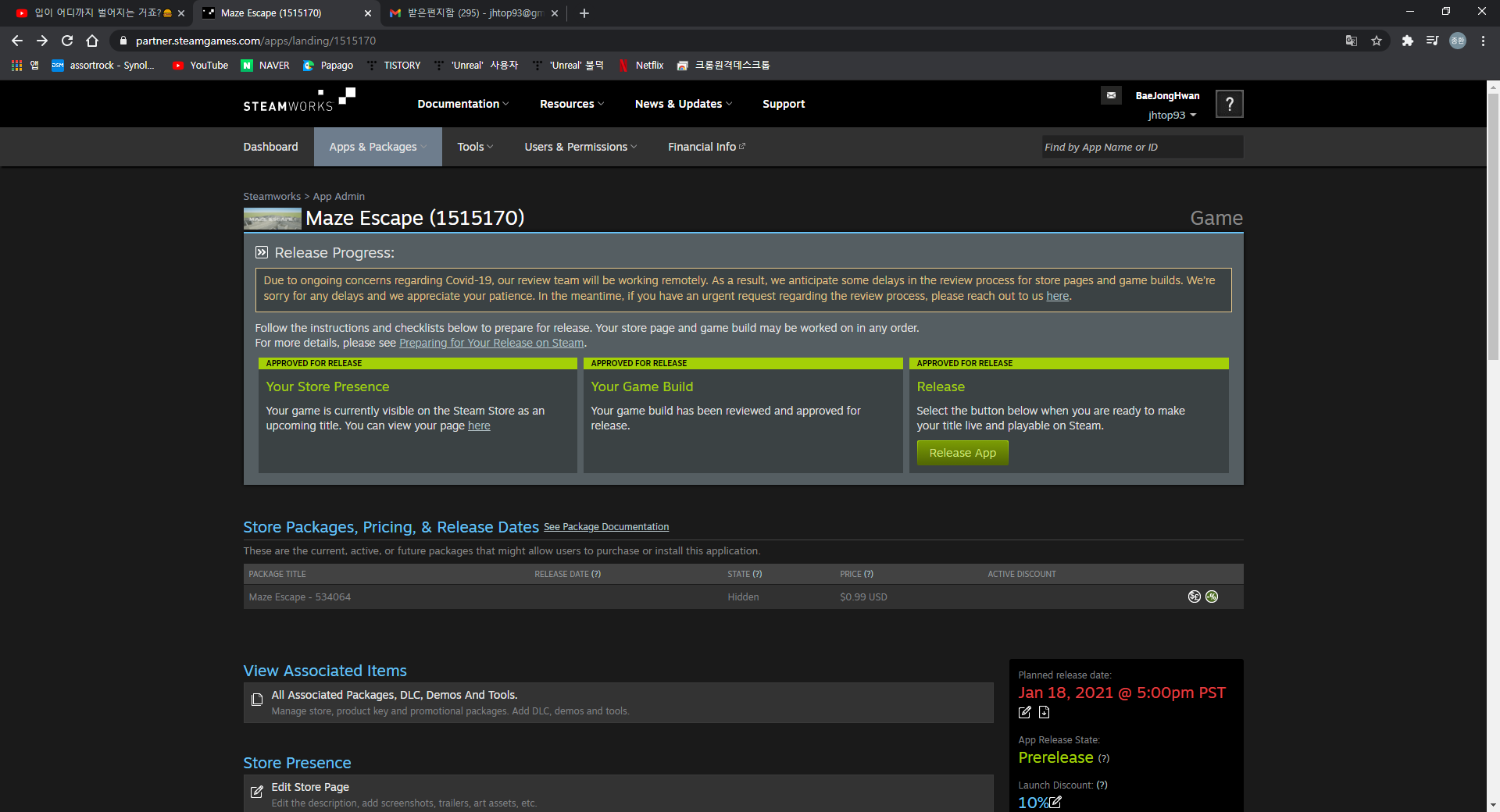
Task: Click the Maze Escape game capsule thumbnail
Action: (272, 219)
